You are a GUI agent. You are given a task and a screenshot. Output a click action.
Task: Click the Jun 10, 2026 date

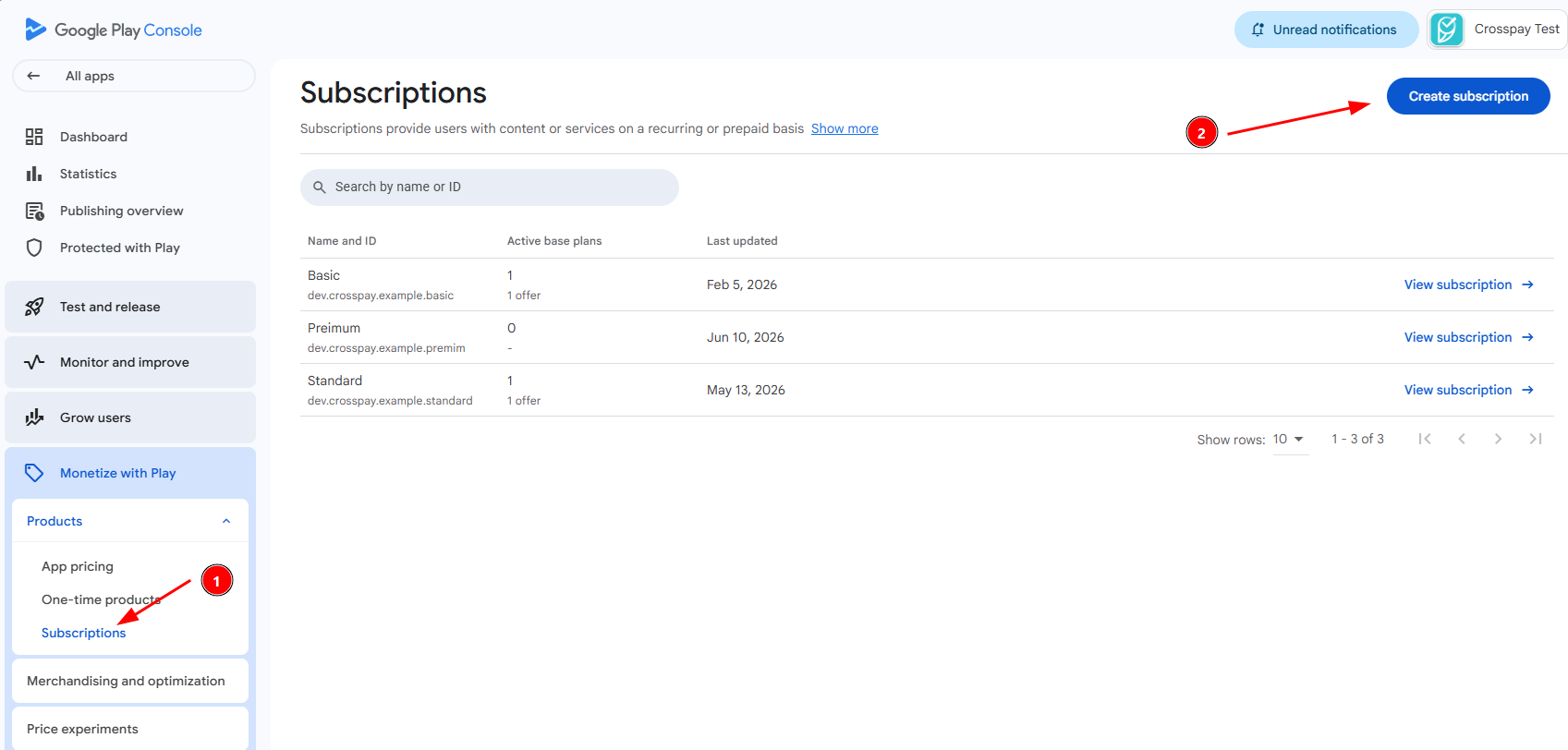[x=746, y=337]
